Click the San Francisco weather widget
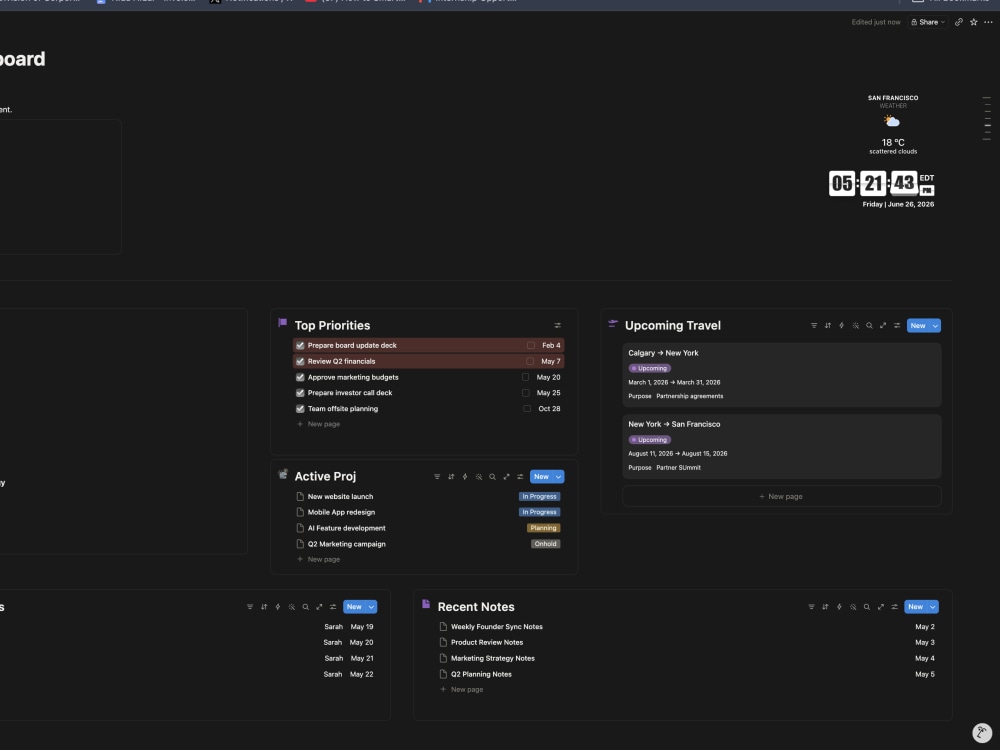The height and width of the screenshot is (750, 1000). pyautogui.click(x=893, y=124)
